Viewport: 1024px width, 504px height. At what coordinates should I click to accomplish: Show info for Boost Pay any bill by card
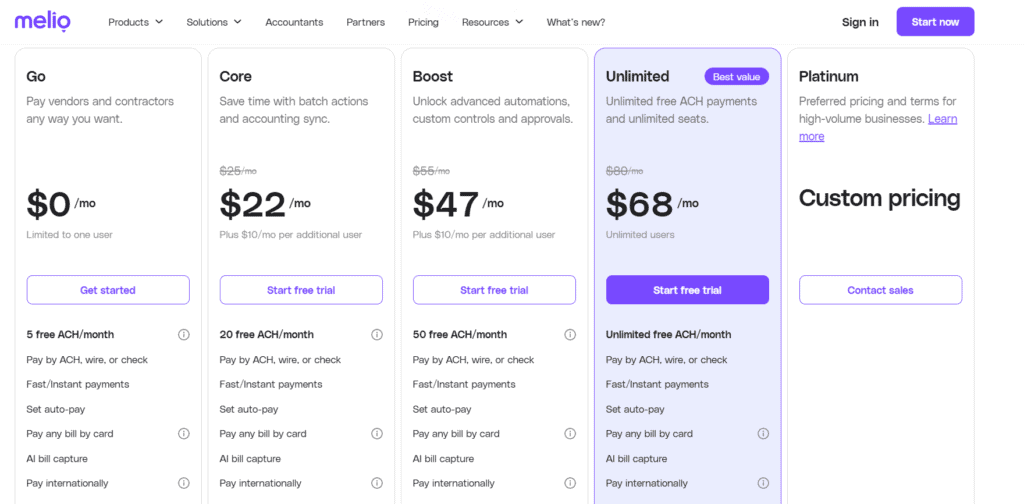pos(570,433)
